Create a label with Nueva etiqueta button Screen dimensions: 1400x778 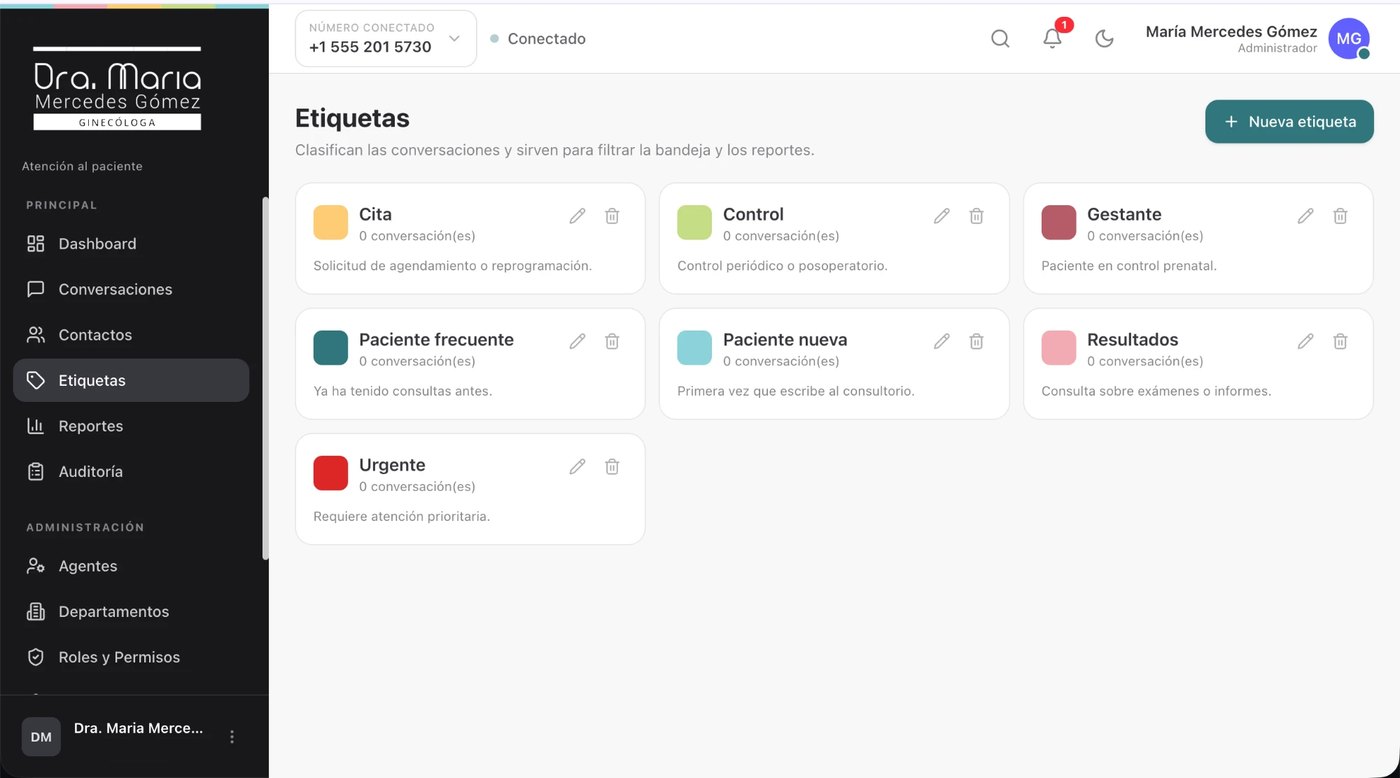pos(1289,122)
